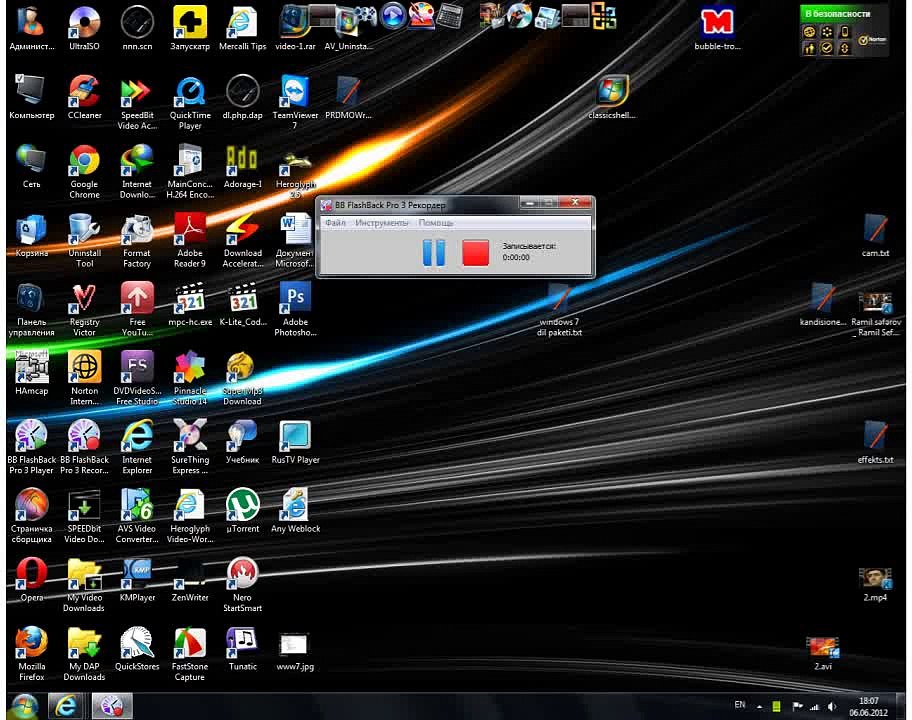Show hidden tray icons arrow
This screenshot has height=720, width=912.
click(x=759, y=707)
